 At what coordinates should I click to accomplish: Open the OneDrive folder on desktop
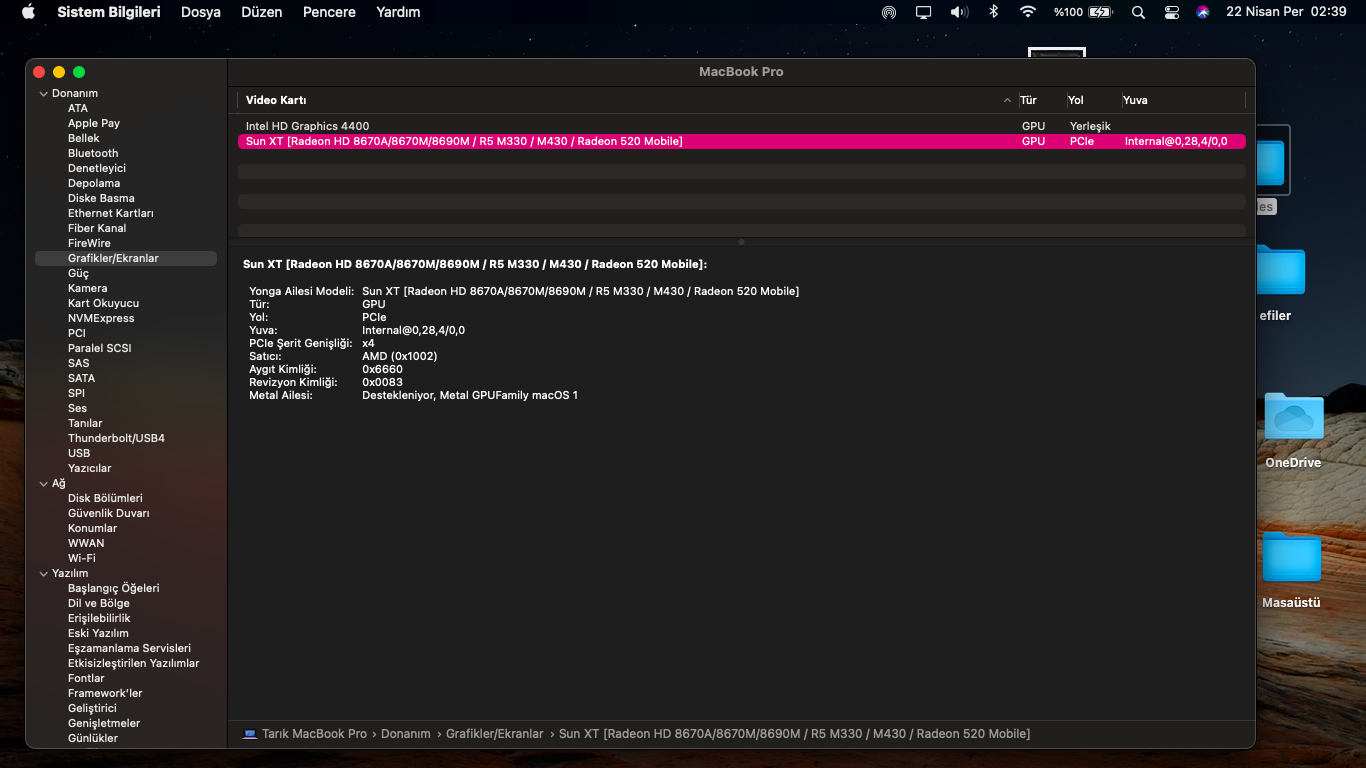tap(1293, 418)
